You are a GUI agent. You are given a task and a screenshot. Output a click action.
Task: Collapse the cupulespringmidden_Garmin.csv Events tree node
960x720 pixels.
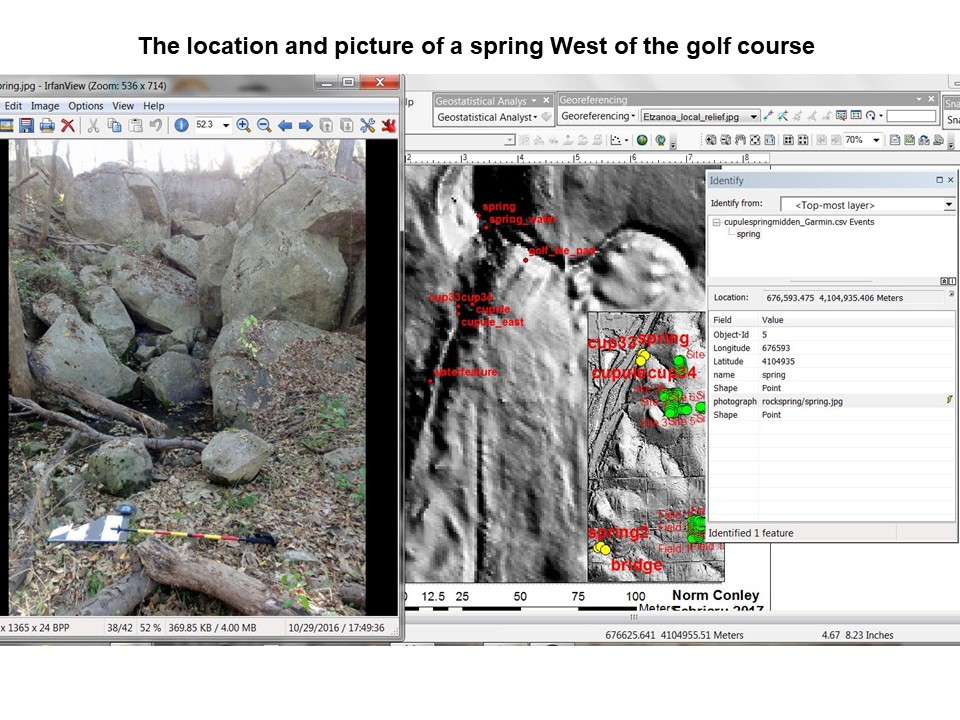click(x=715, y=222)
